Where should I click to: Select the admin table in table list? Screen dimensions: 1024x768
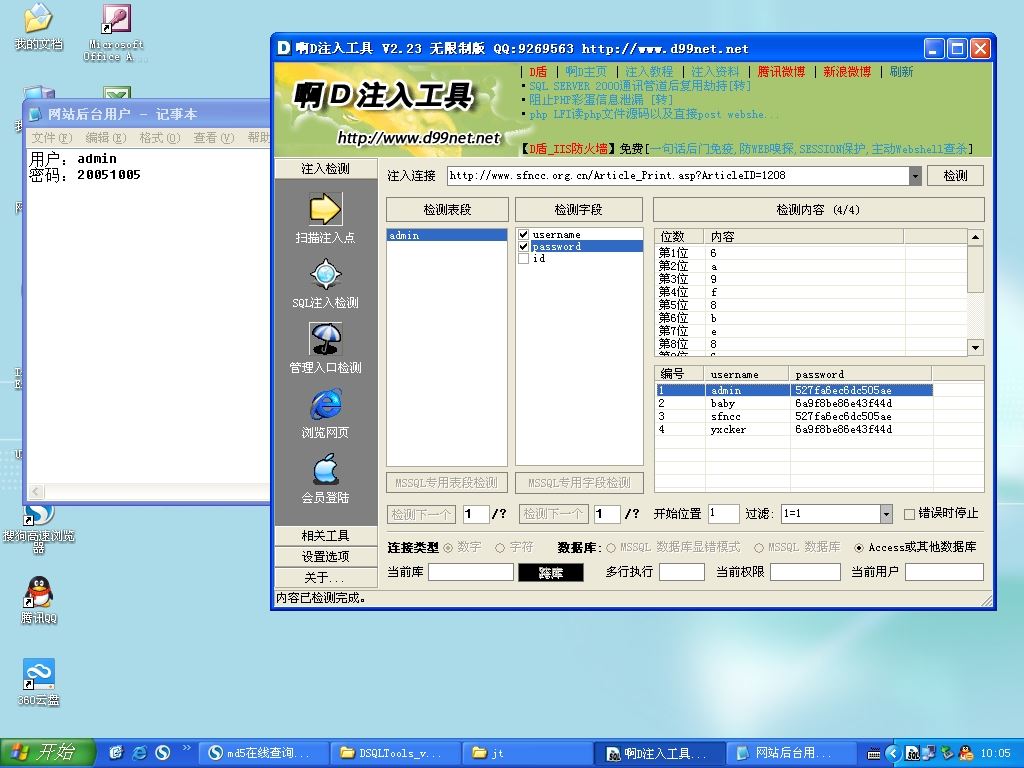click(447, 235)
